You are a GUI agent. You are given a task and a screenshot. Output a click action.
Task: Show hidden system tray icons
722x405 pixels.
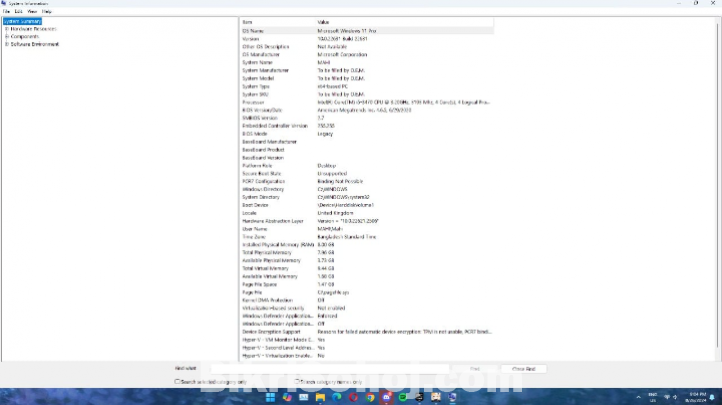pos(638,397)
